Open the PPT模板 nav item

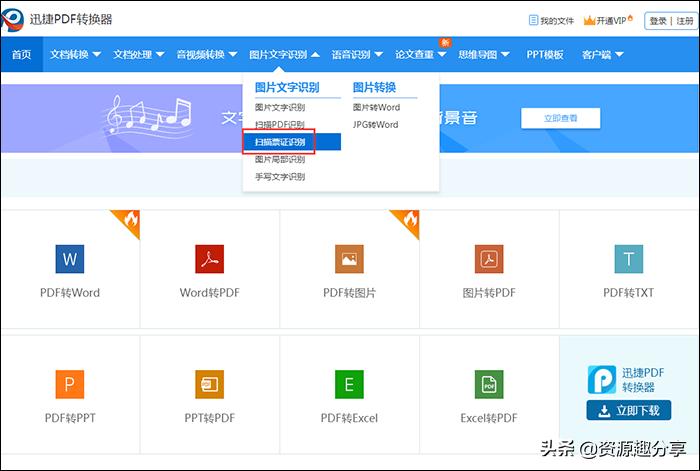(x=545, y=54)
